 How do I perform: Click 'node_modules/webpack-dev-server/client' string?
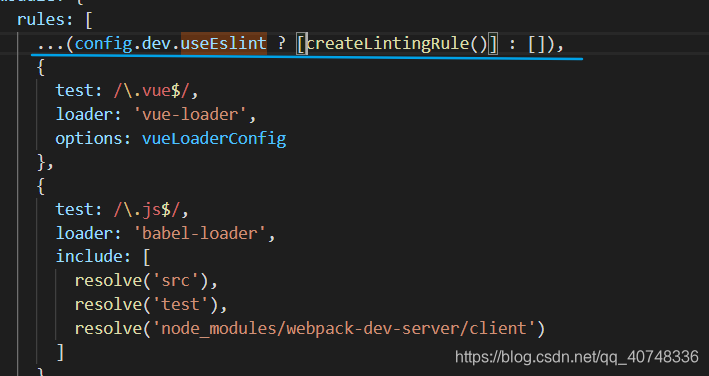tap(344, 329)
